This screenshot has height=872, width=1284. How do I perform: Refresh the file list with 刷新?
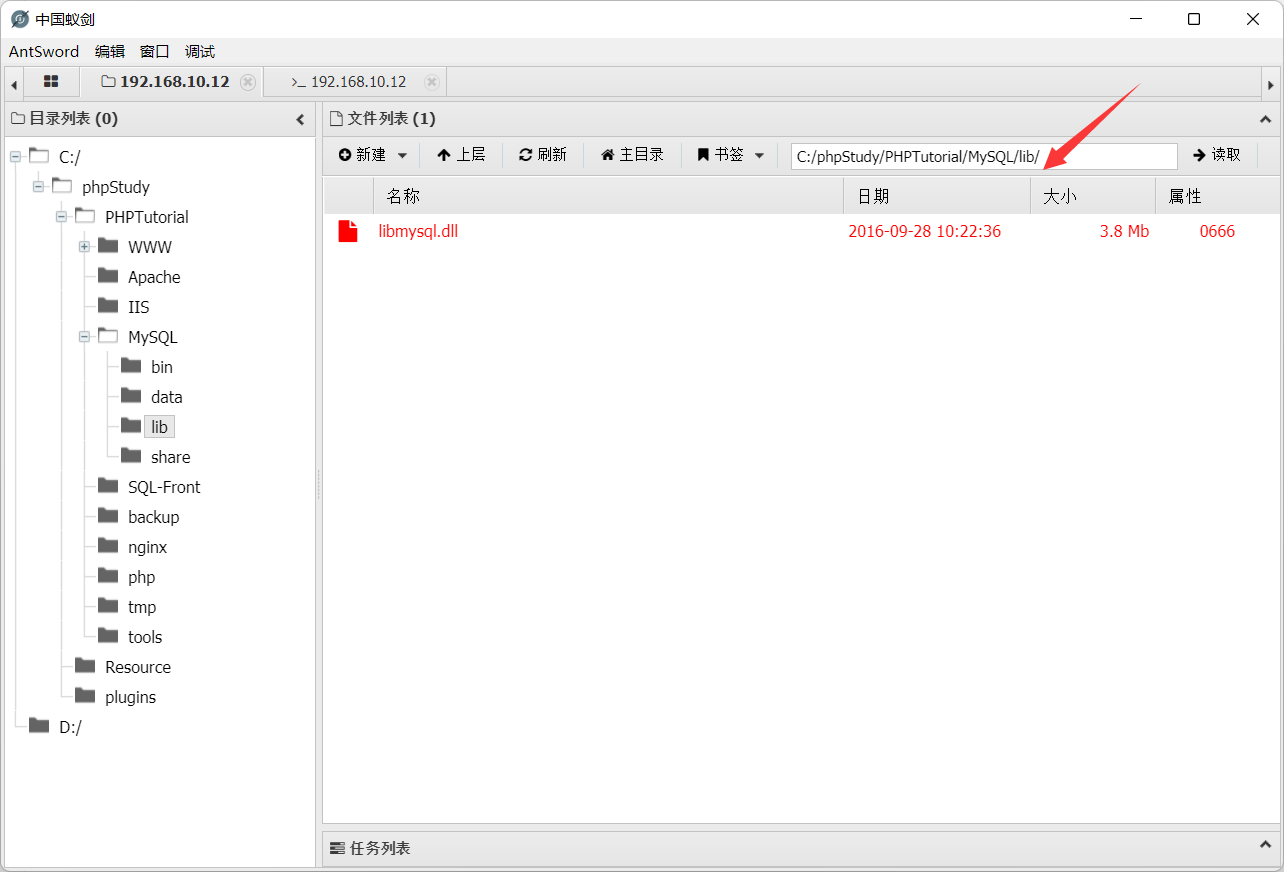[x=543, y=155]
